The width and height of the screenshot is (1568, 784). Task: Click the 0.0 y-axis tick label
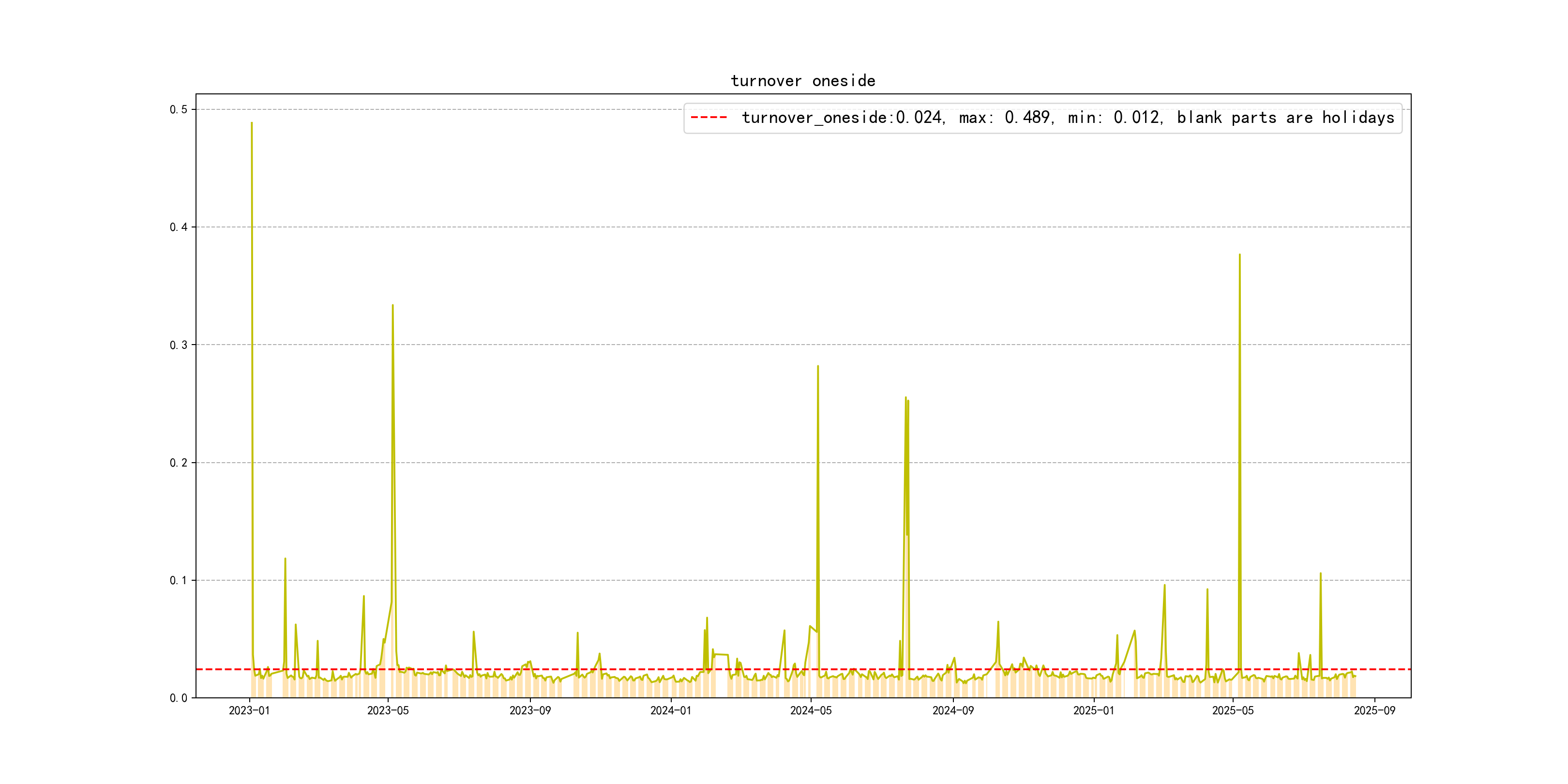click(x=179, y=698)
